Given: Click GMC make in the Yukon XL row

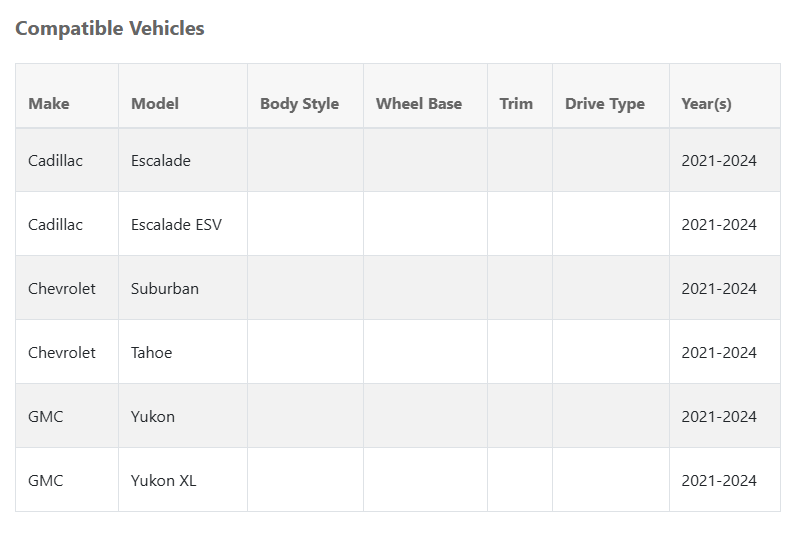Looking at the screenshot, I should (x=46, y=480).
